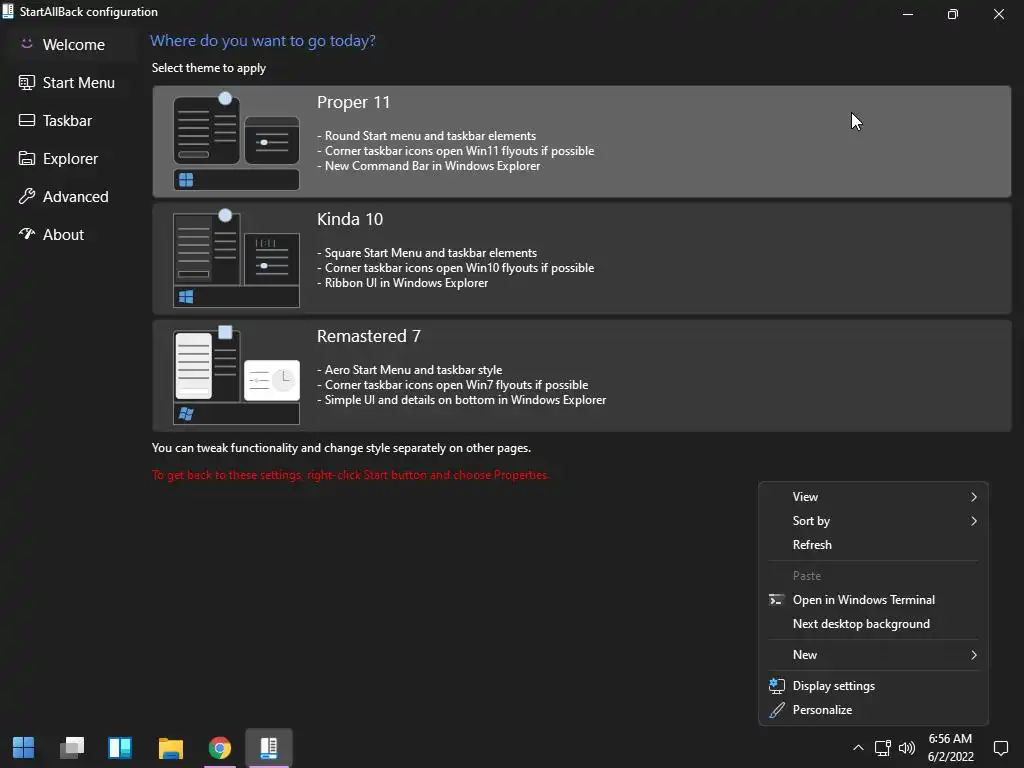Open the clock showing 6:56 AM
1024x768 pixels.
click(x=951, y=748)
